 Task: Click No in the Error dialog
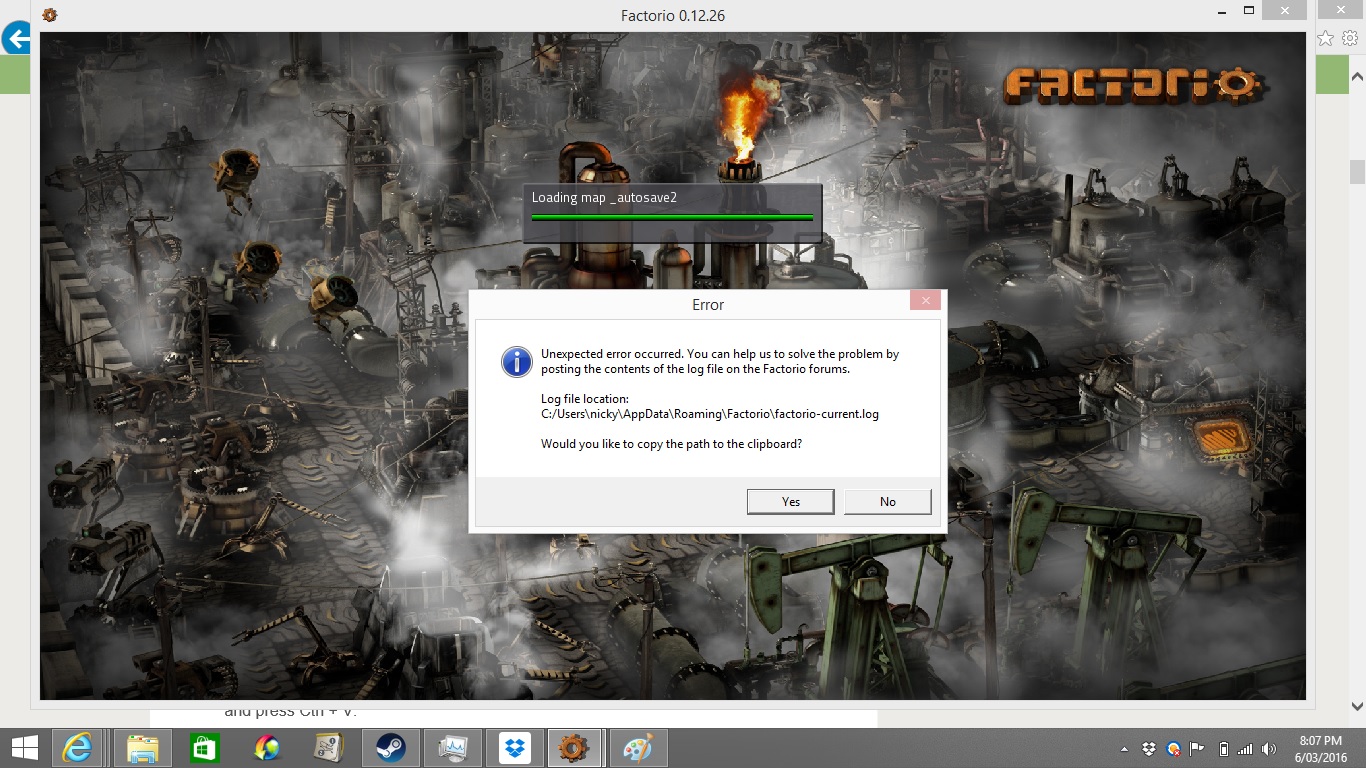(x=888, y=501)
